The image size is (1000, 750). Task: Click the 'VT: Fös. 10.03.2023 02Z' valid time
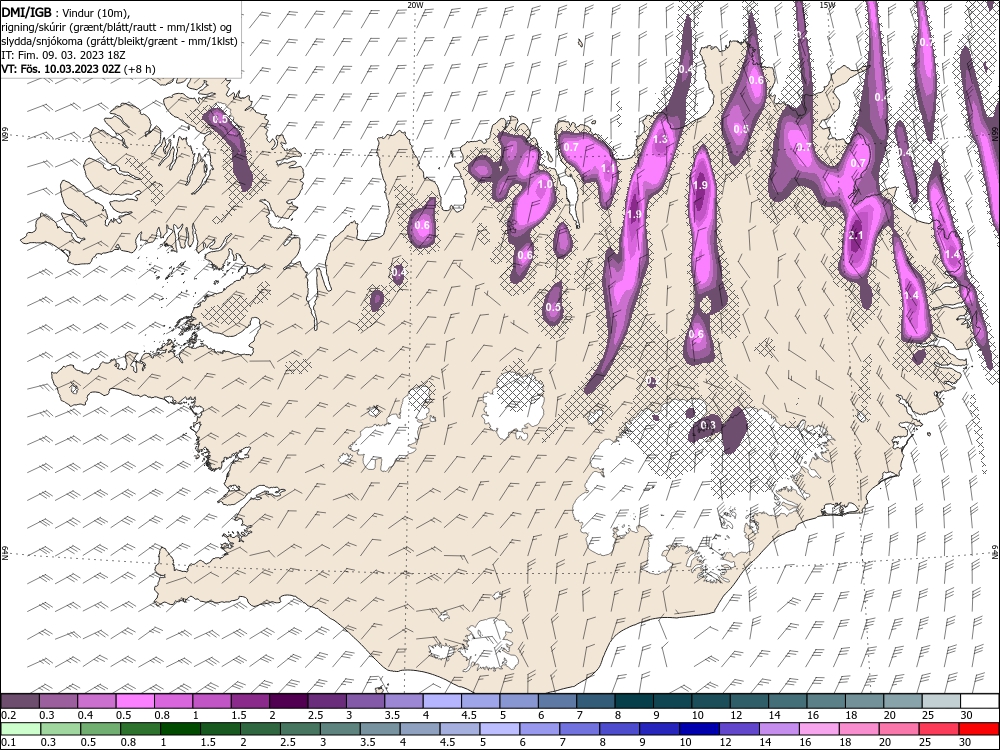(61, 69)
